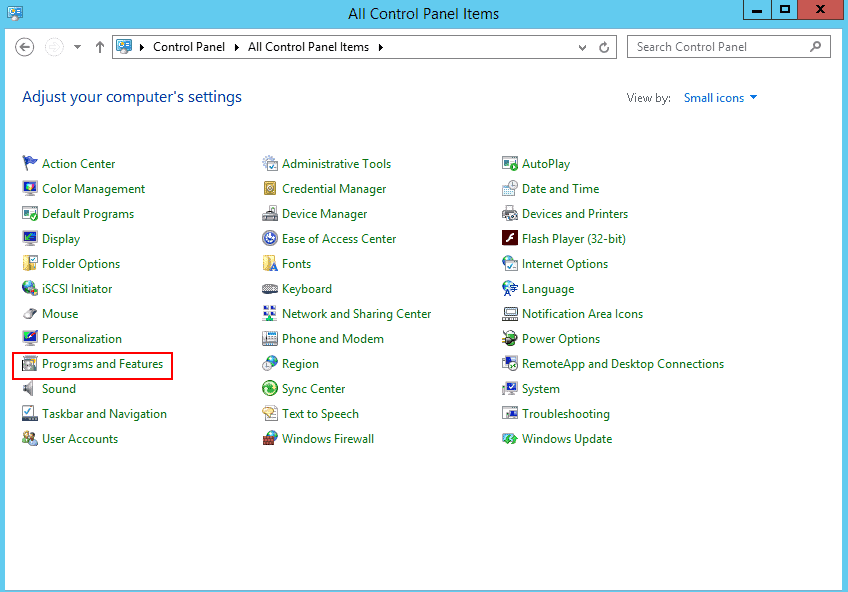Click the Fonts folder icon
The height and width of the screenshot is (592, 848).
(x=270, y=263)
